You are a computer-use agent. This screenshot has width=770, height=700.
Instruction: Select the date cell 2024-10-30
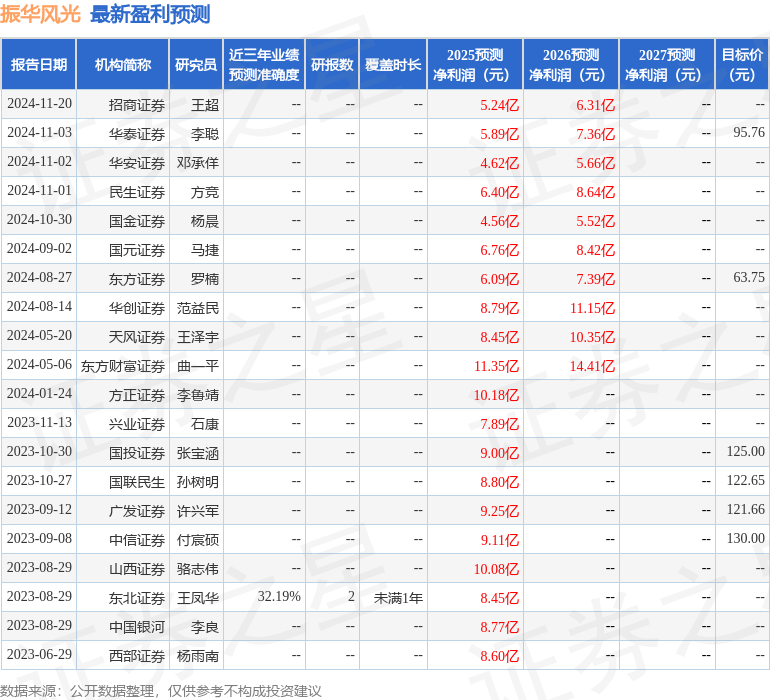tap(39, 220)
